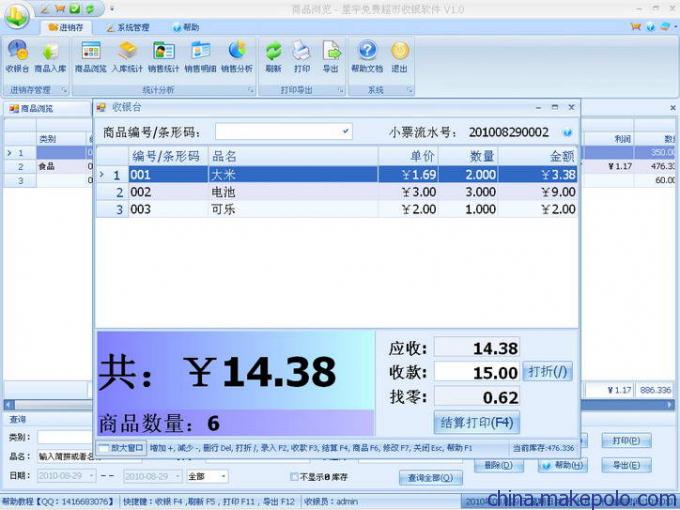Open 销售统计 sales statistics icon
Viewport: 680px width, 510px height.
click(163, 56)
